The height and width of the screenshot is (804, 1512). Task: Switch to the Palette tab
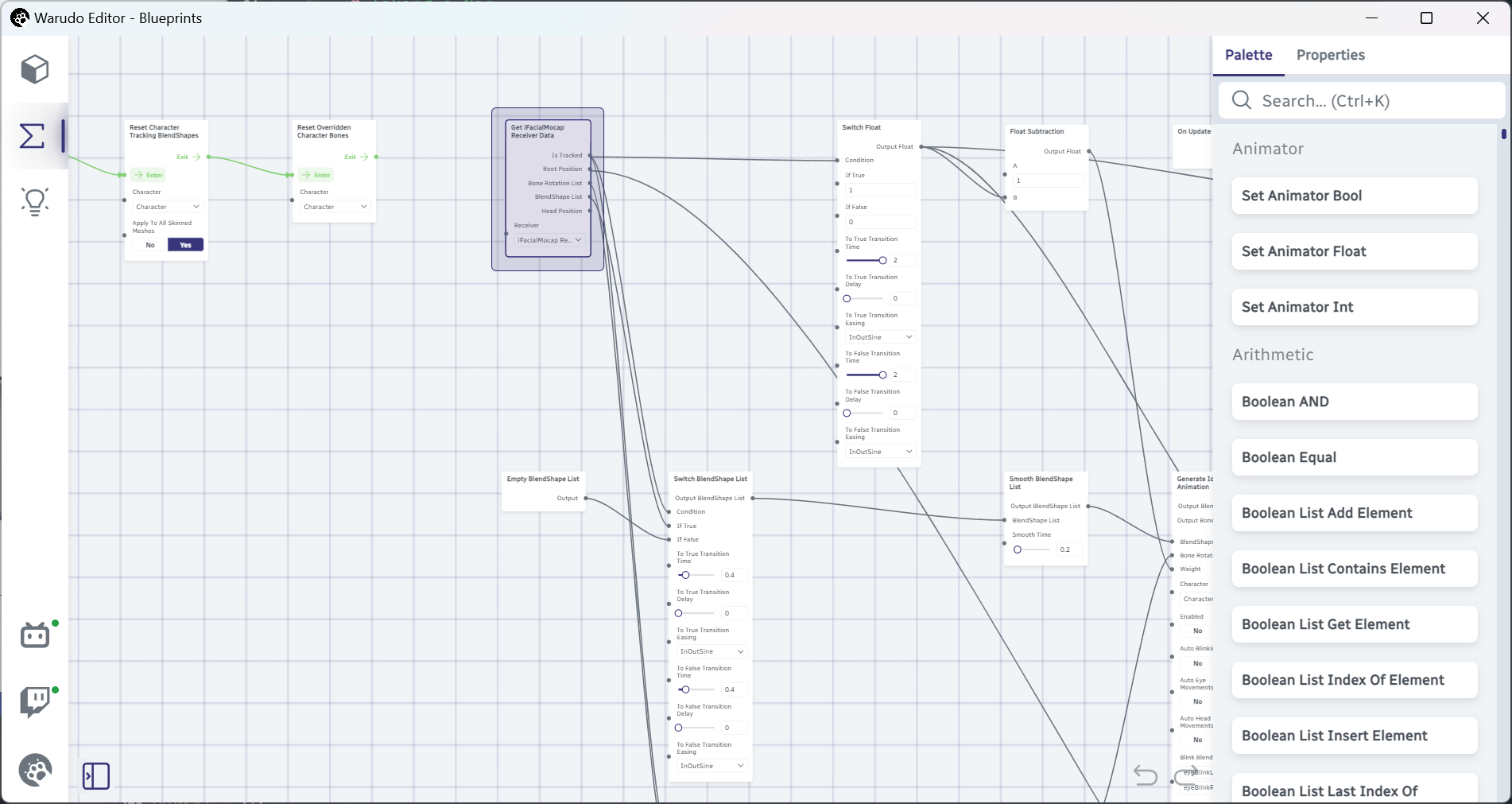[x=1248, y=55]
